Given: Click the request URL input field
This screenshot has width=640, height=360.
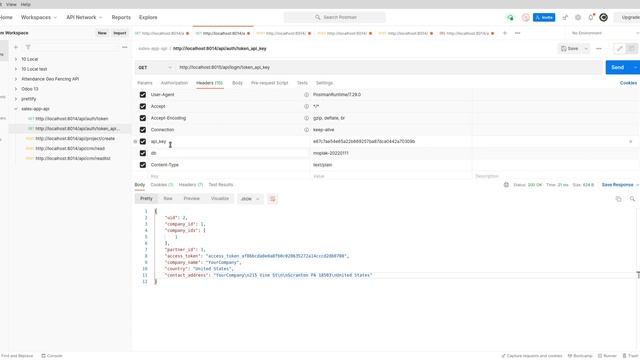Looking at the screenshot, I should coord(389,68).
